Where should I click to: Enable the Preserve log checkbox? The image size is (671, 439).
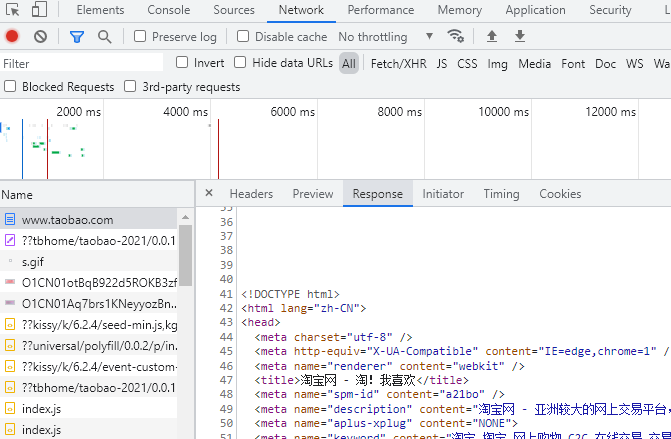point(141,37)
